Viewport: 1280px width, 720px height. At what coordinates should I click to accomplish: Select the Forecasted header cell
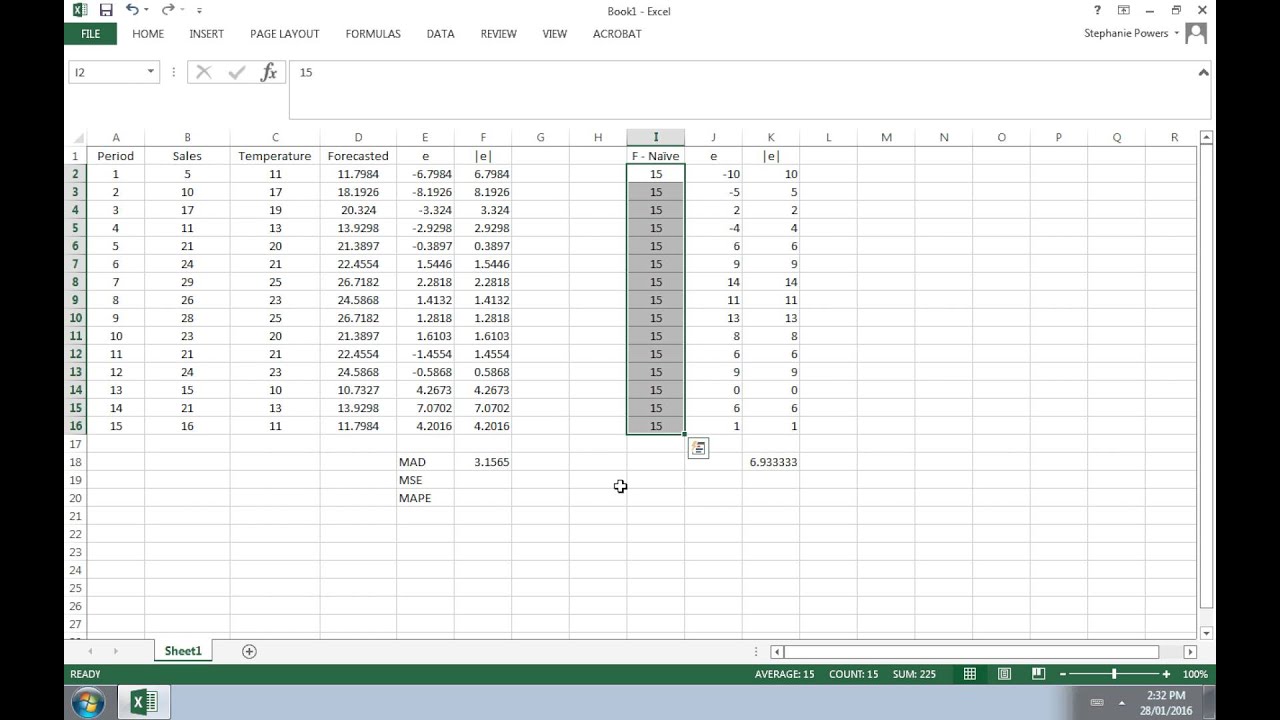click(x=358, y=156)
